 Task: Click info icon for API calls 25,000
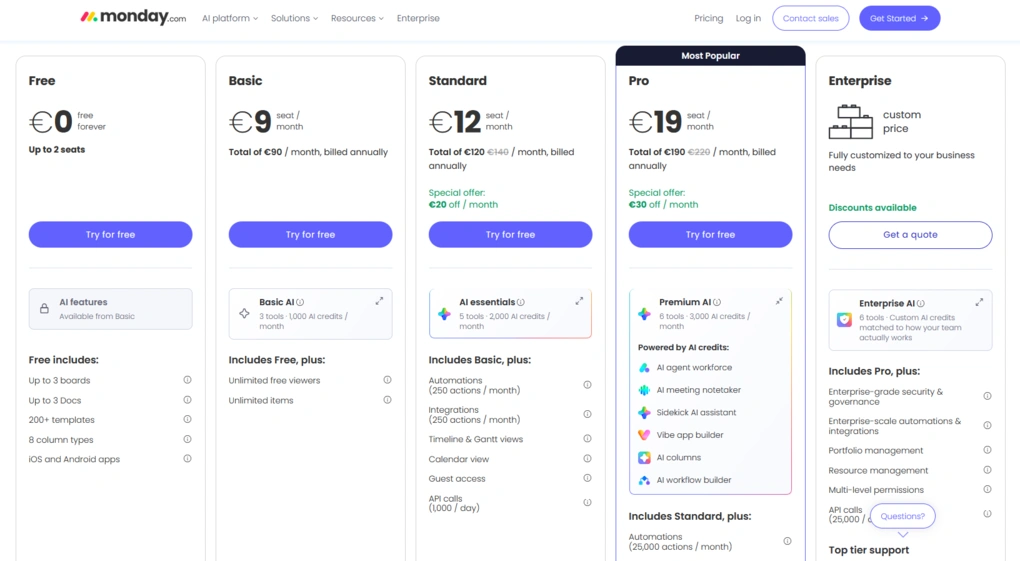(x=987, y=514)
